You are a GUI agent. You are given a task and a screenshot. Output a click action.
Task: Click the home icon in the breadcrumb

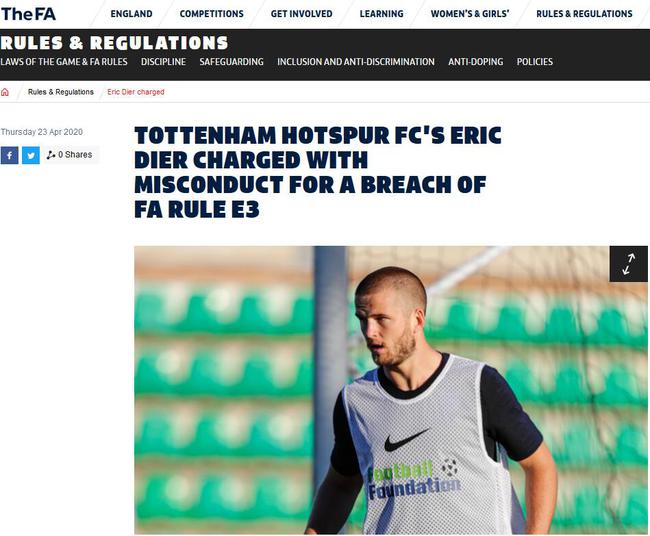click(5, 92)
